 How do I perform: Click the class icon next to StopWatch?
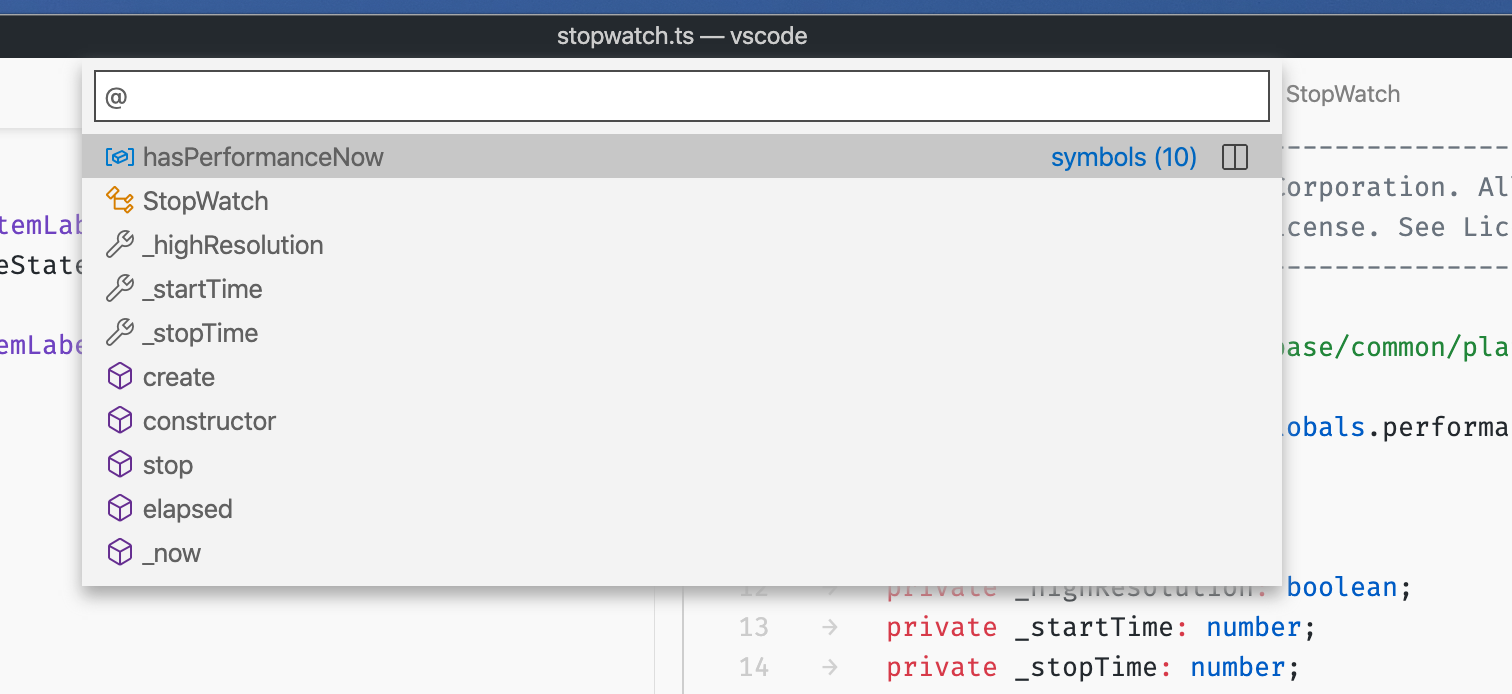[x=120, y=200]
